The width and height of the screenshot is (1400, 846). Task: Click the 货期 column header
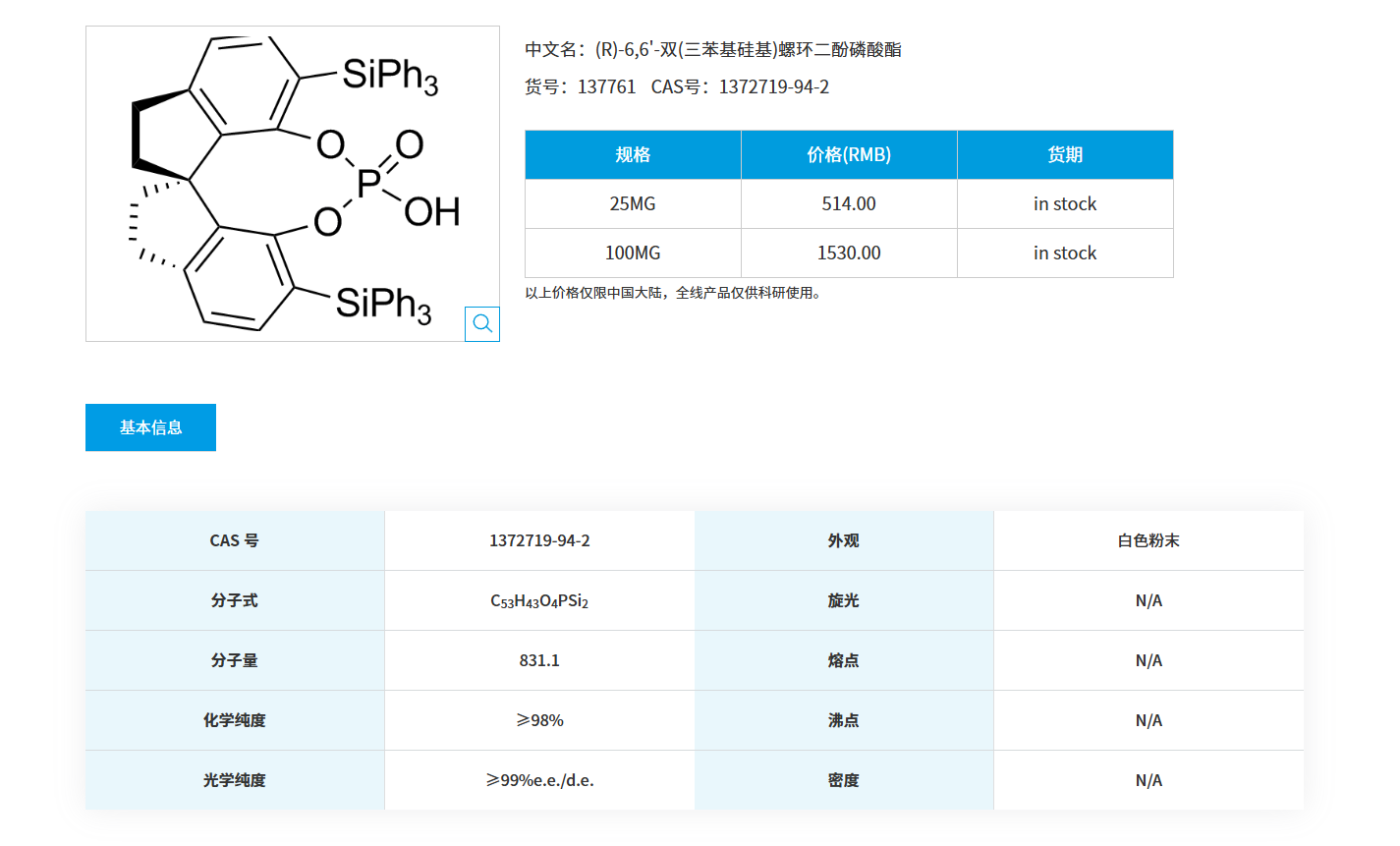click(x=1065, y=154)
